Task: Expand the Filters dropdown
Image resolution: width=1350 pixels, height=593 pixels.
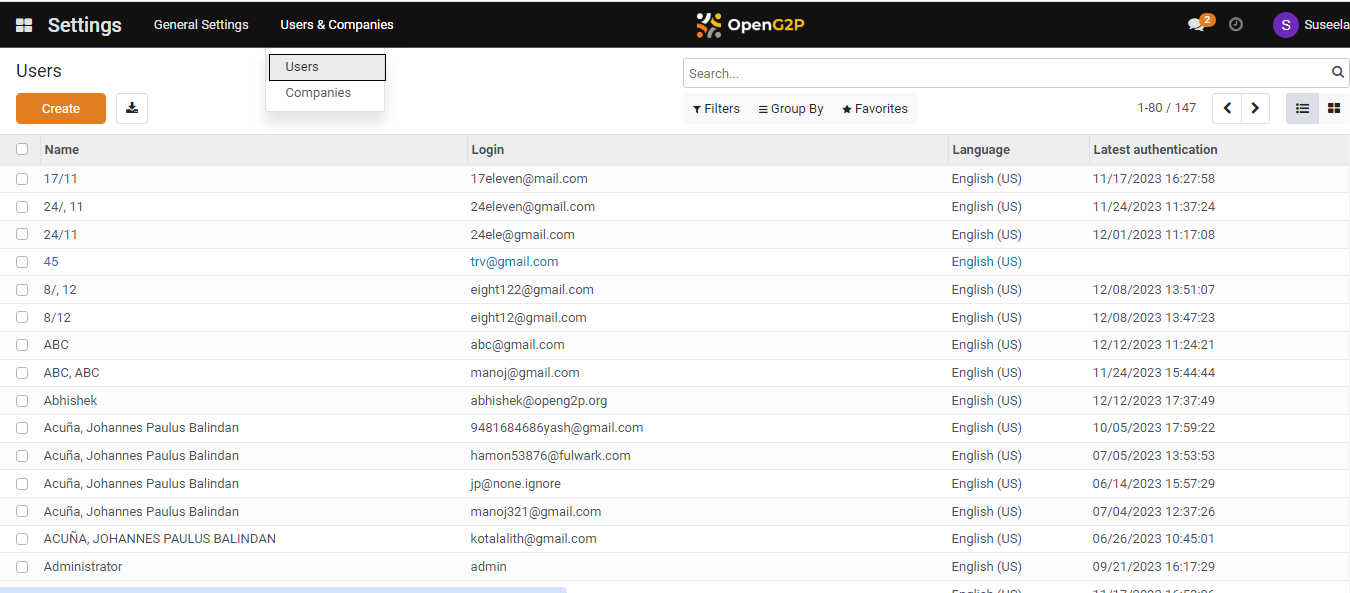Action: coord(716,109)
